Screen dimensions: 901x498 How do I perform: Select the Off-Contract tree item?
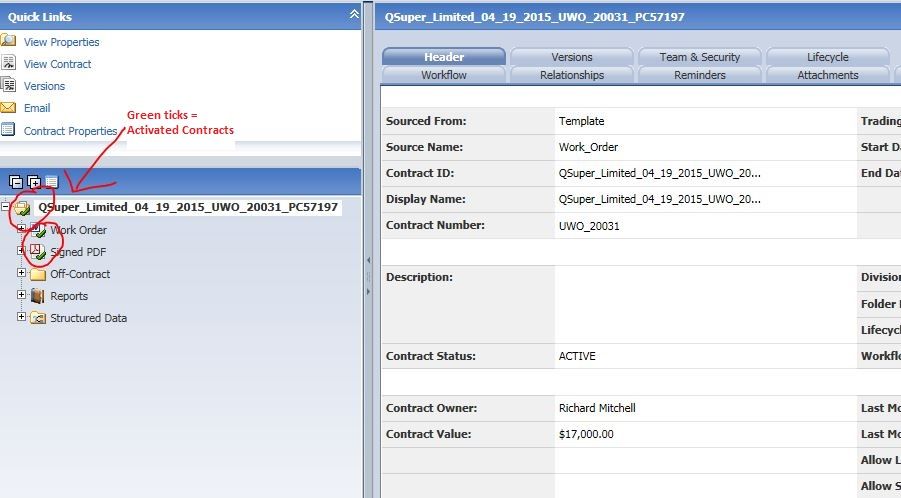(x=80, y=274)
